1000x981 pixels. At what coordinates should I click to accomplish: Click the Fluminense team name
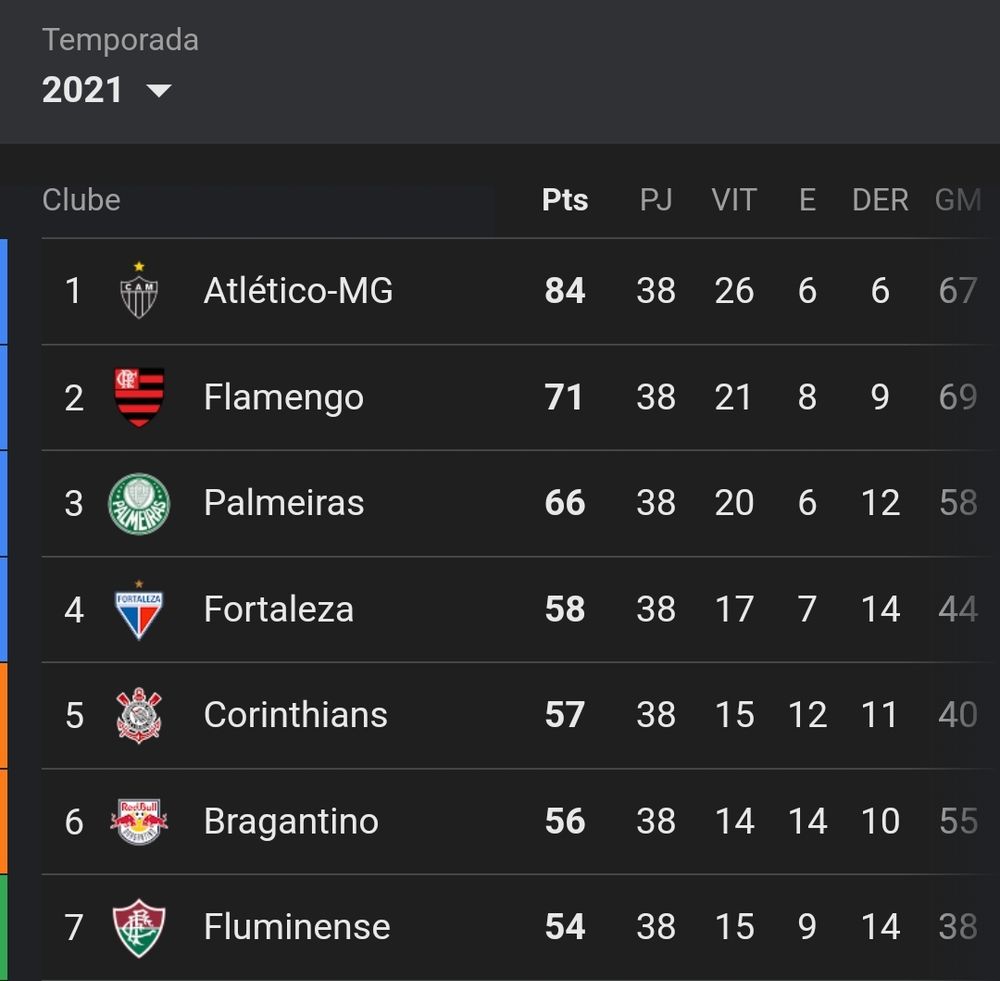297,927
